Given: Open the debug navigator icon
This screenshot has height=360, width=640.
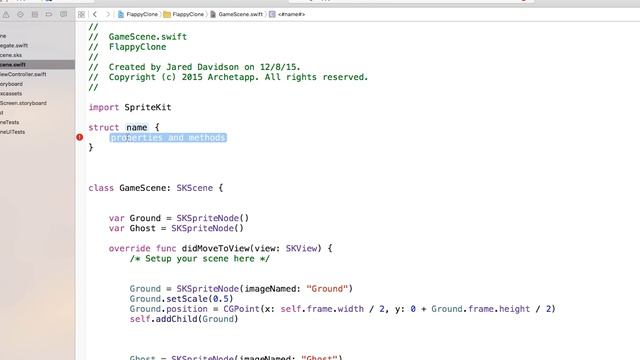Looking at the screenshot, I should pyautogui.click(x=35, y=15).
